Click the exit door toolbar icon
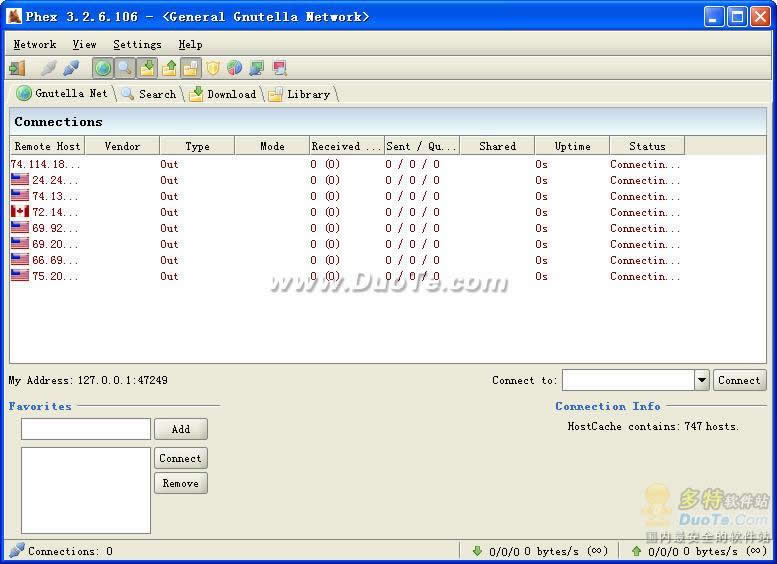Viewport: 777px width, 564px height. coord(17,68)
